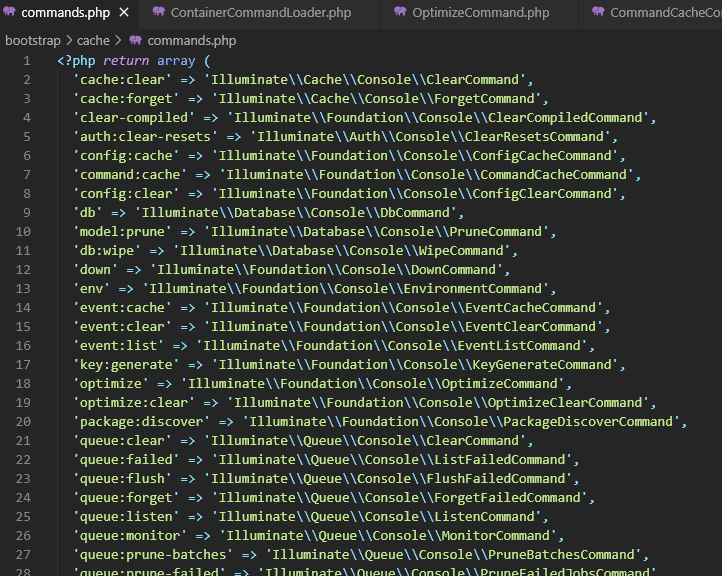The image size is (722, 576).
Task: Click the WipeCommand class string
Action: click(x=342, y=251)
